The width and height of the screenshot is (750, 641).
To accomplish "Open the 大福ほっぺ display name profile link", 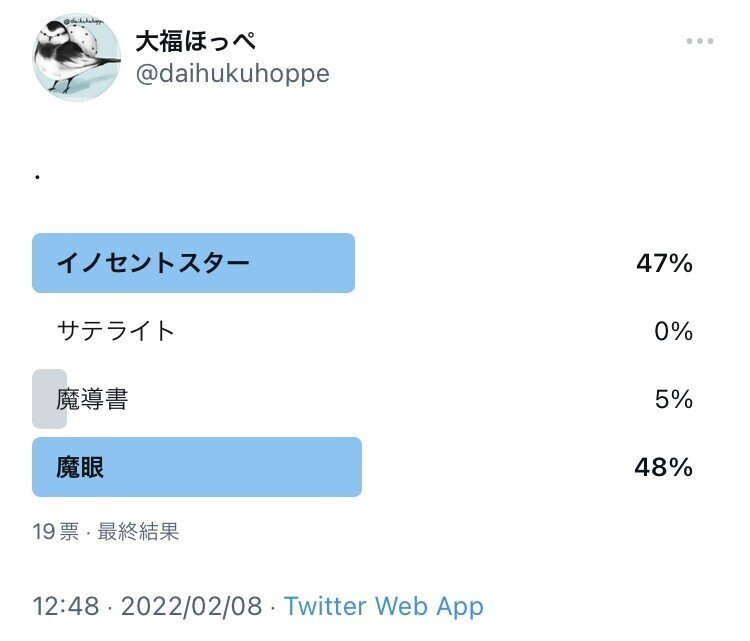I will click(195, 41).
